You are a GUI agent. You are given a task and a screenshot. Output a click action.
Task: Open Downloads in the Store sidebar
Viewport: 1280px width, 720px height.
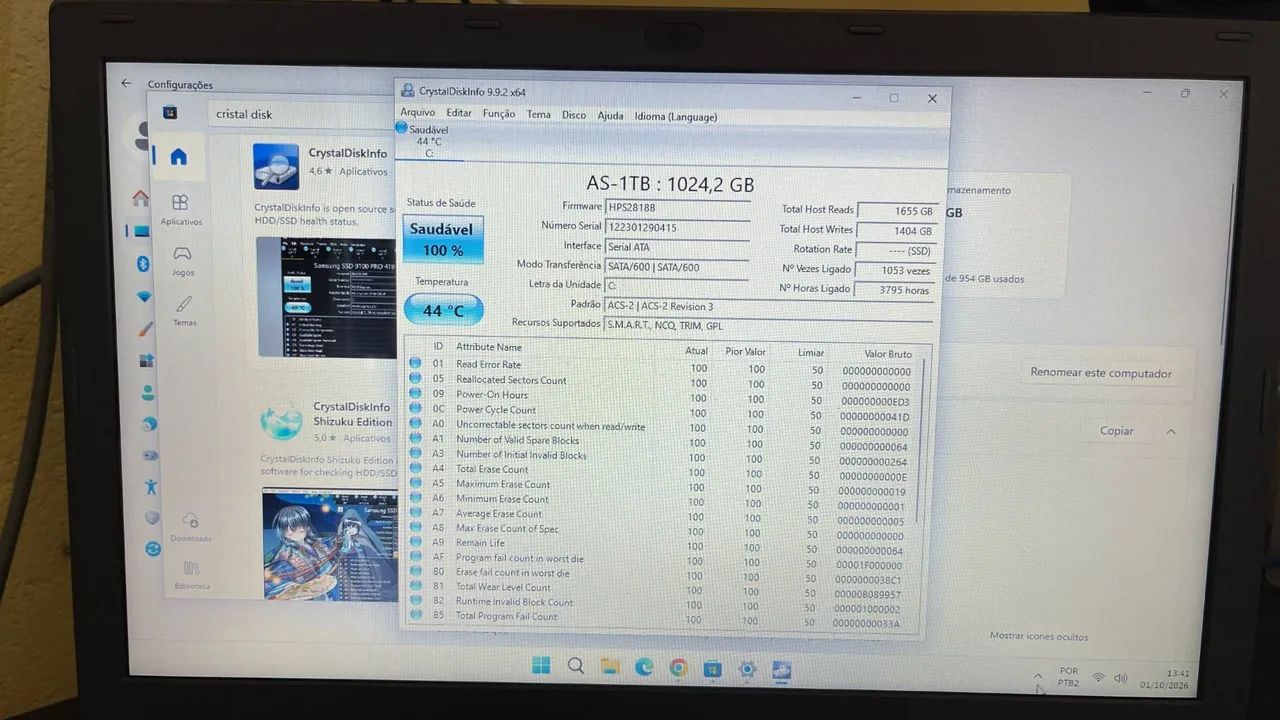[x=191, y=527]
